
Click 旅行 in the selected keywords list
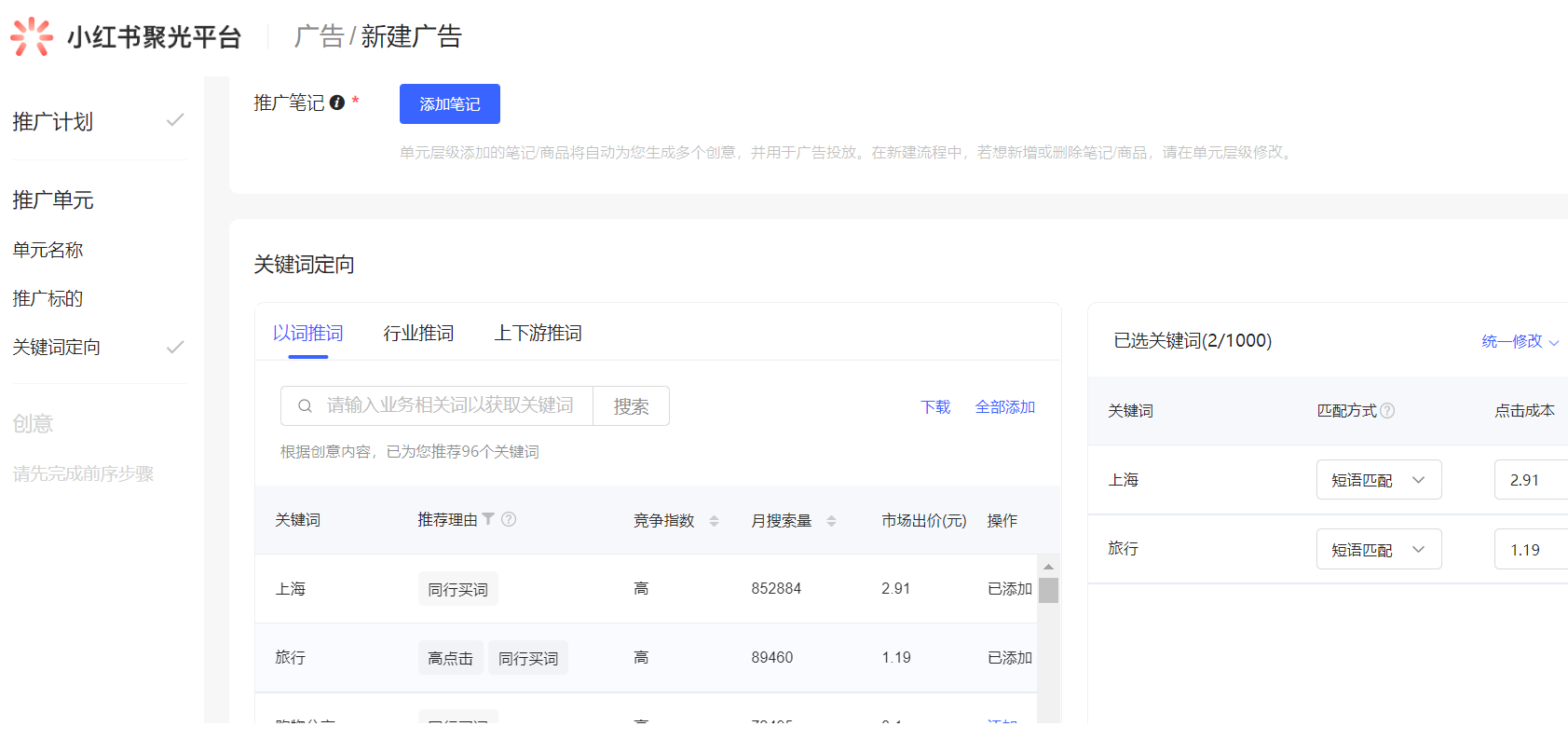(x=1124, y=549)
